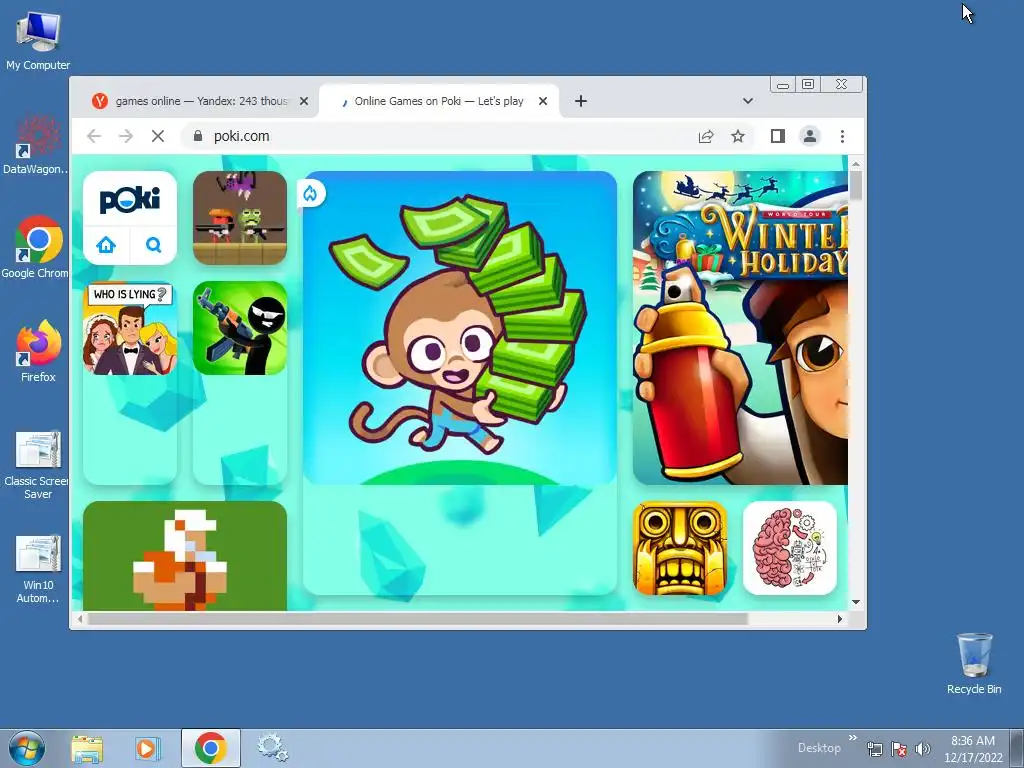
Task: Open the golden temple idol game thumbnail
Action: point(680,548)
